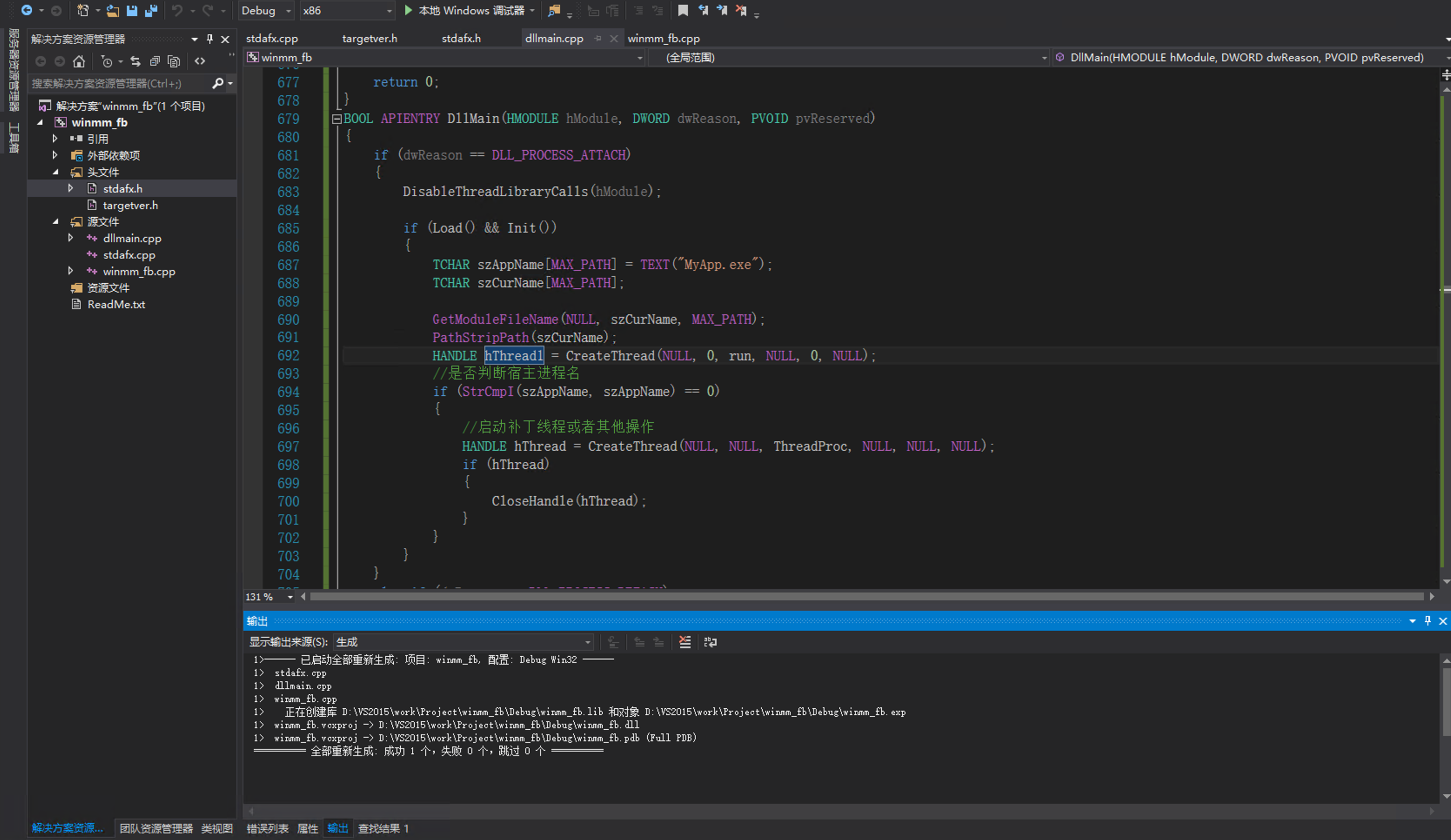Open the 查找结果 1 tab at the bottom
Screen dimensions: 1451x840
[383, 829]
